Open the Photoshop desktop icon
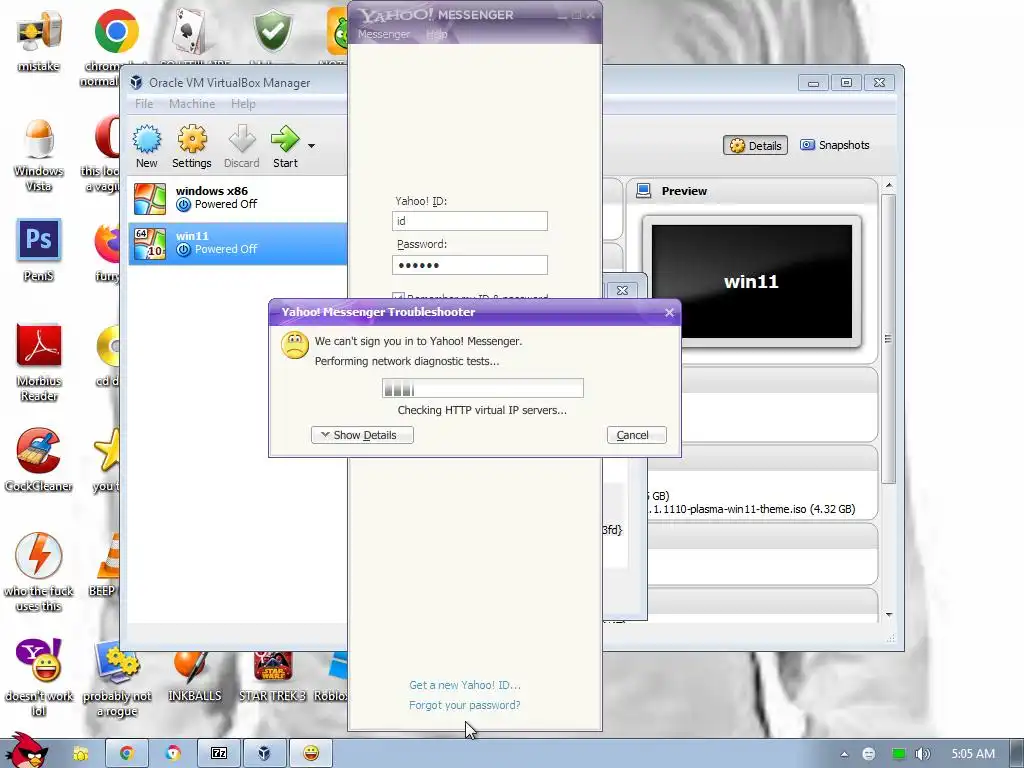This screenshot has height=768, width=1024. pyautogui.click(x=39, y=240)
